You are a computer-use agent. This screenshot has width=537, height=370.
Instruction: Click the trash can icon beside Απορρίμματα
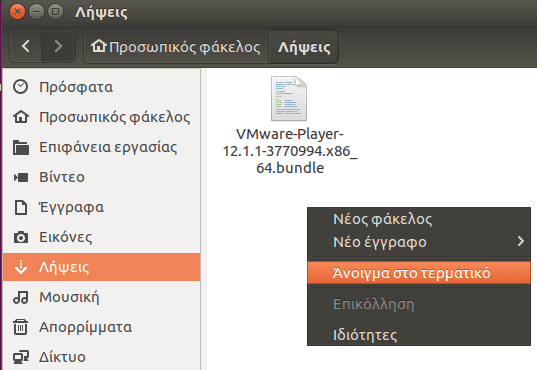pyautogui.click(x=21, y=327)
